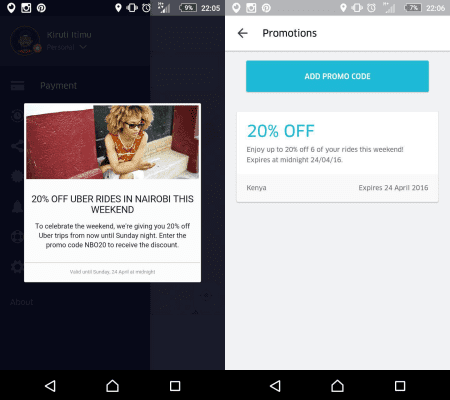
Task: Tap the Kiruti Itimu profile avatar
Action: (x=25, y=41)
